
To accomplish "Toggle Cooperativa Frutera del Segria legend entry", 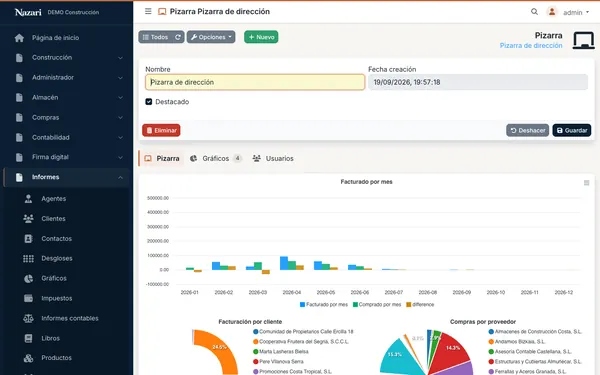I will point(301,341).
